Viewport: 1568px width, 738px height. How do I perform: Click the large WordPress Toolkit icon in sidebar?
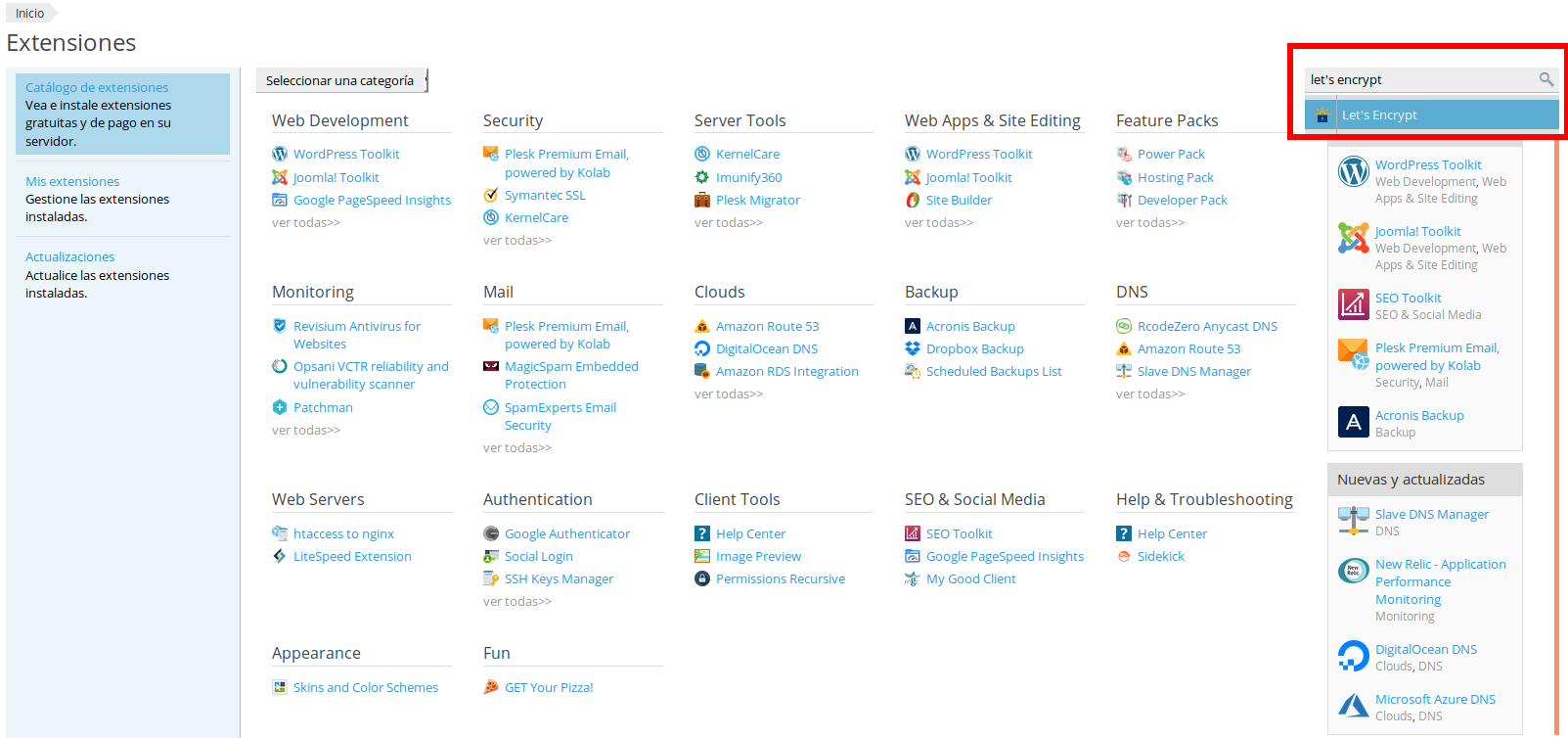1354,171
